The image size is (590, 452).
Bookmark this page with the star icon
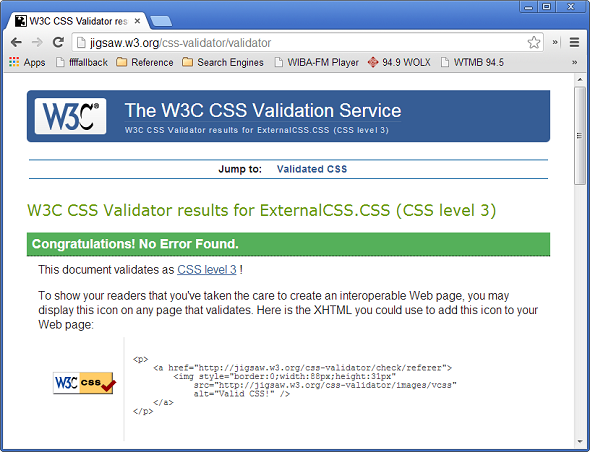point(534,42)
